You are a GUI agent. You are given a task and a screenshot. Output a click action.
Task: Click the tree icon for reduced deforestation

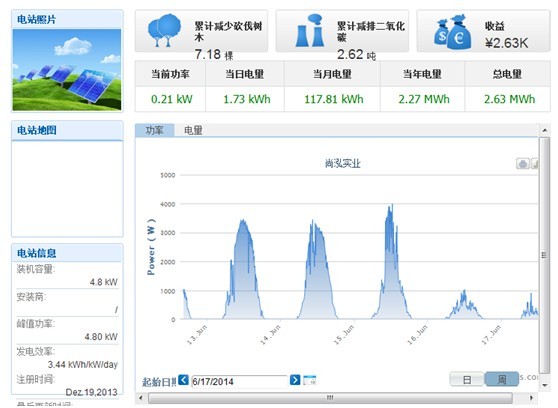point(164,31)
